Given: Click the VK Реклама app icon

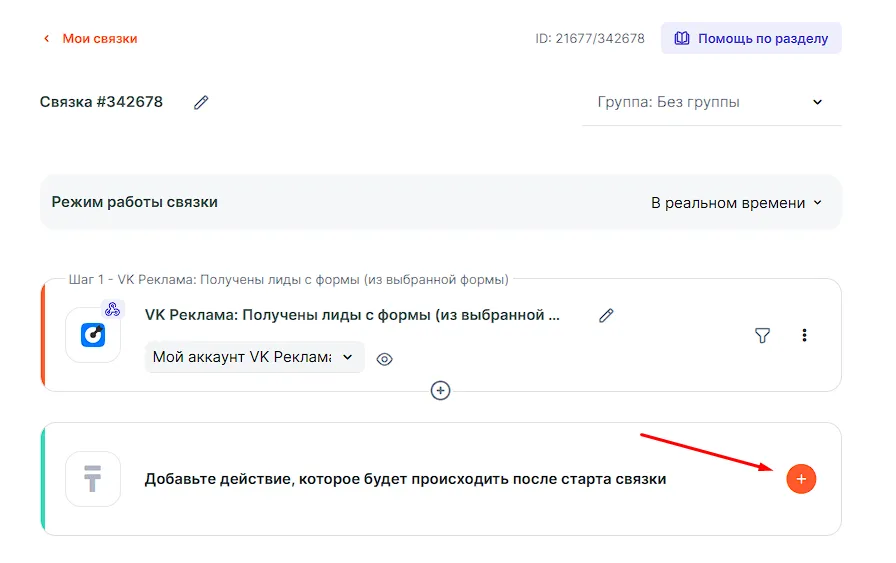Looking at the screenshot, I should point(93,335).
